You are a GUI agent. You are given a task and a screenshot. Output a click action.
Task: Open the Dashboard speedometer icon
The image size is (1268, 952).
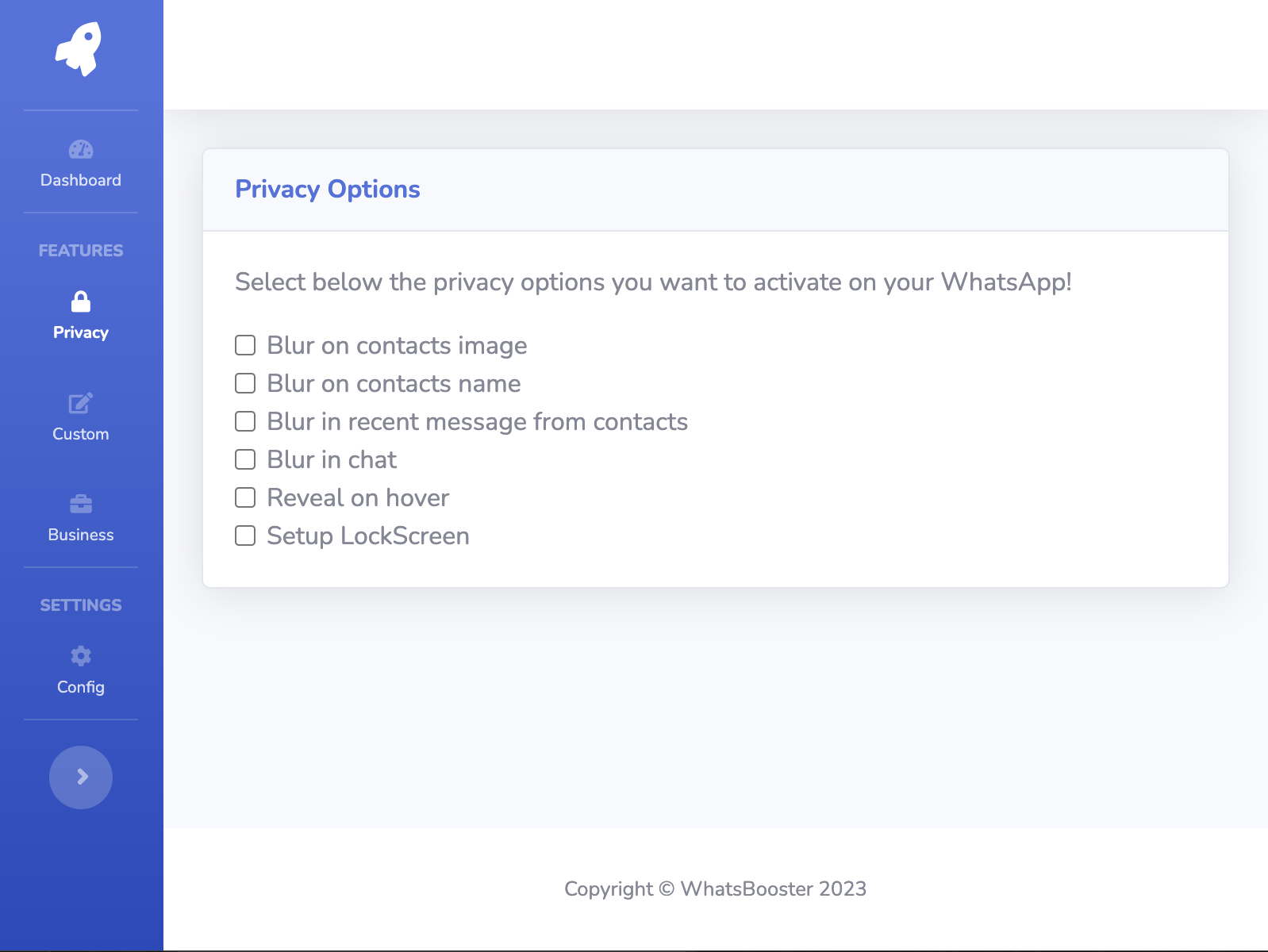81,149
